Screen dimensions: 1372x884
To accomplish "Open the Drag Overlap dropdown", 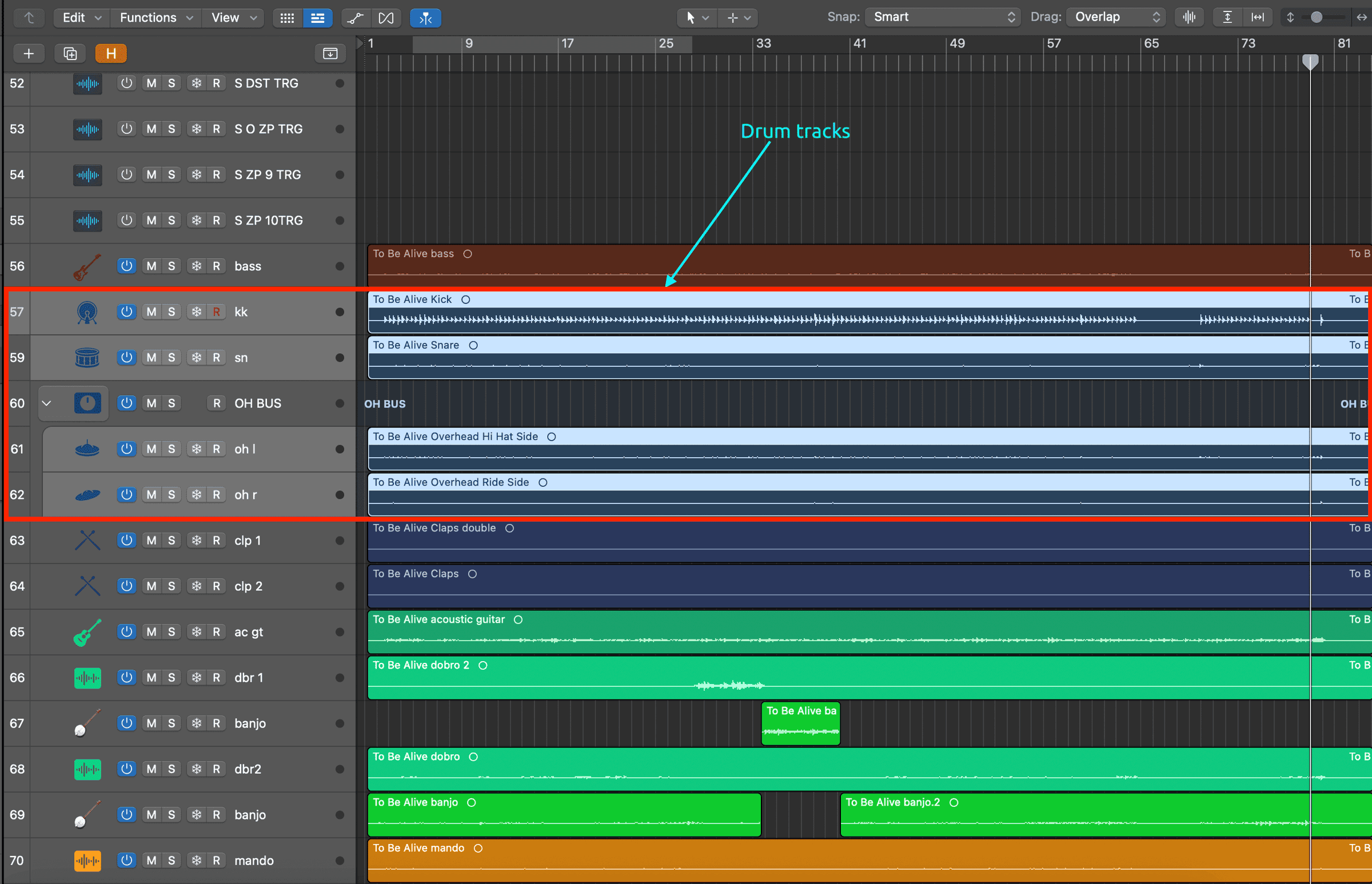I will [1116, 17].
